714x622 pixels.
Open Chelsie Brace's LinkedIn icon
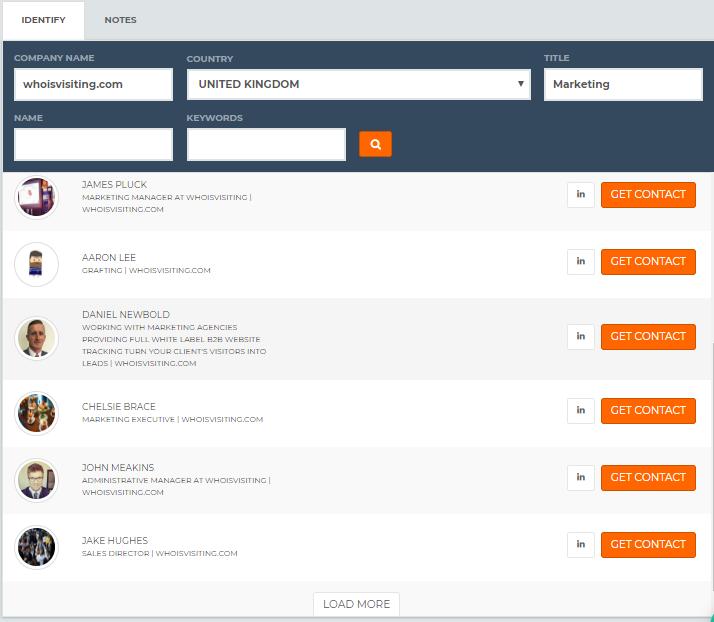(x=581, y=410)
